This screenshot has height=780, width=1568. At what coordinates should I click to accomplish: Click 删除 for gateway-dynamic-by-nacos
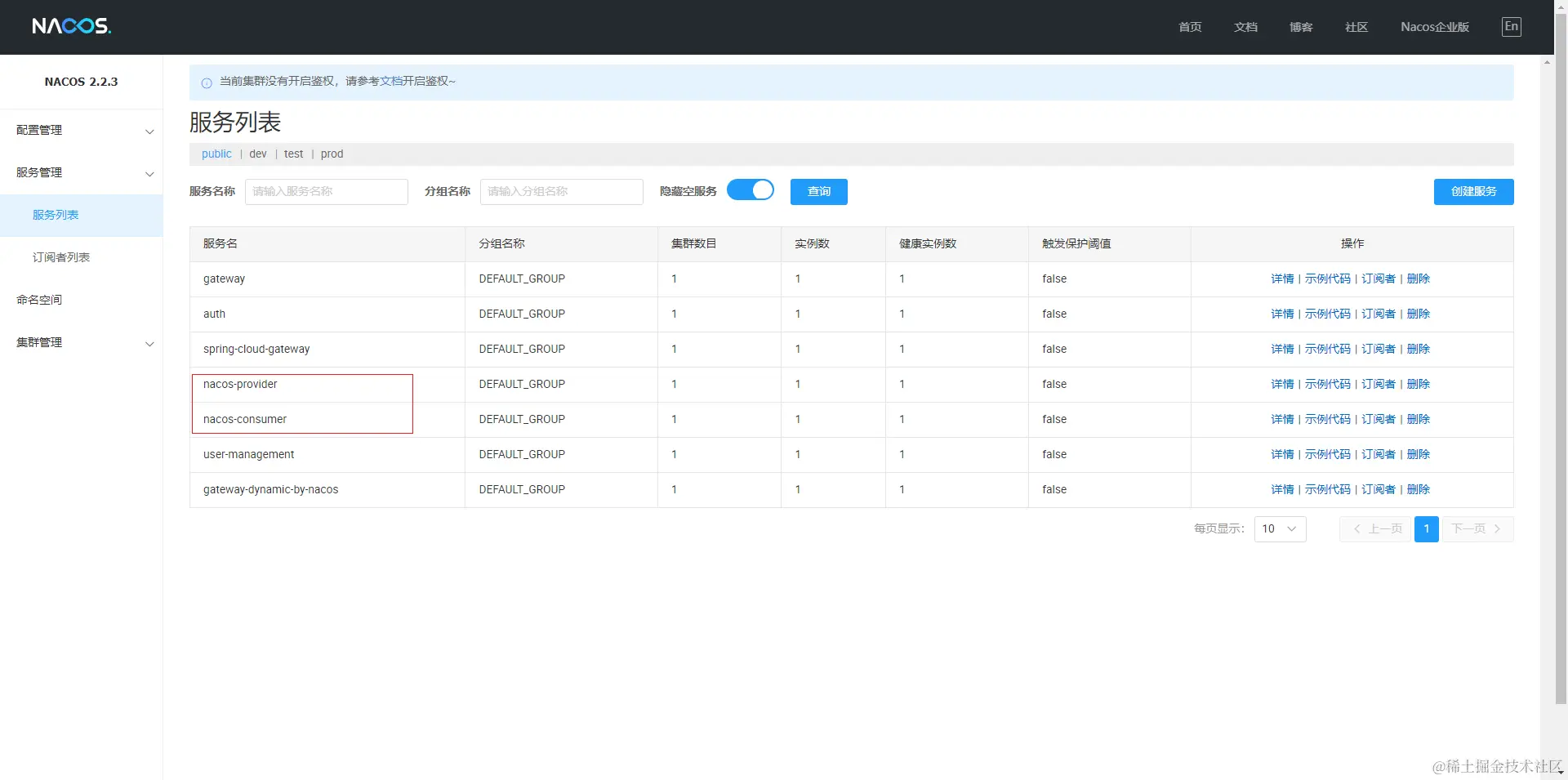[x=1419, y=490]
